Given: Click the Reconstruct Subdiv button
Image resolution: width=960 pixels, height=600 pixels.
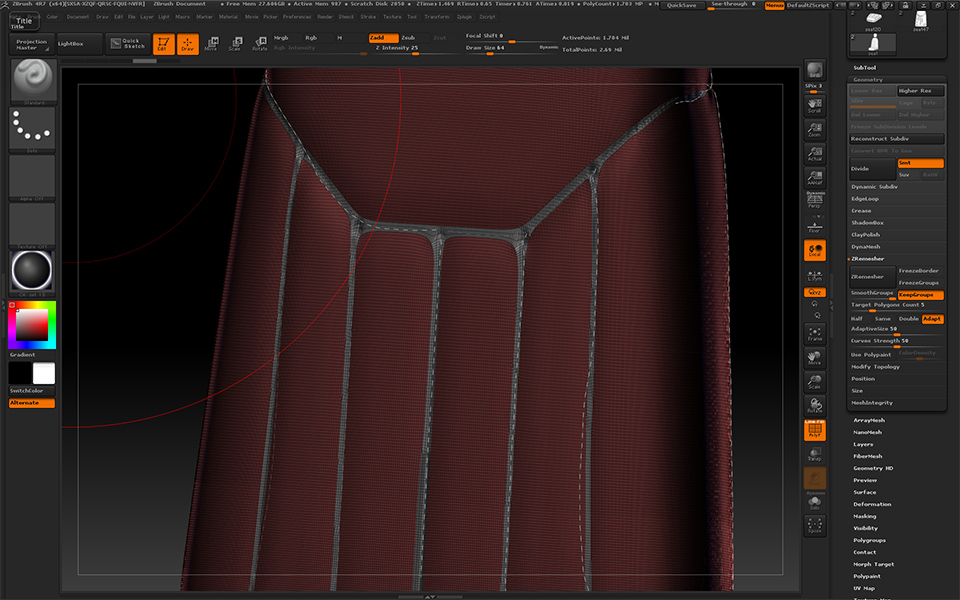Looking at the screenshot, I should pyautogui.click(x=897, y=139).
